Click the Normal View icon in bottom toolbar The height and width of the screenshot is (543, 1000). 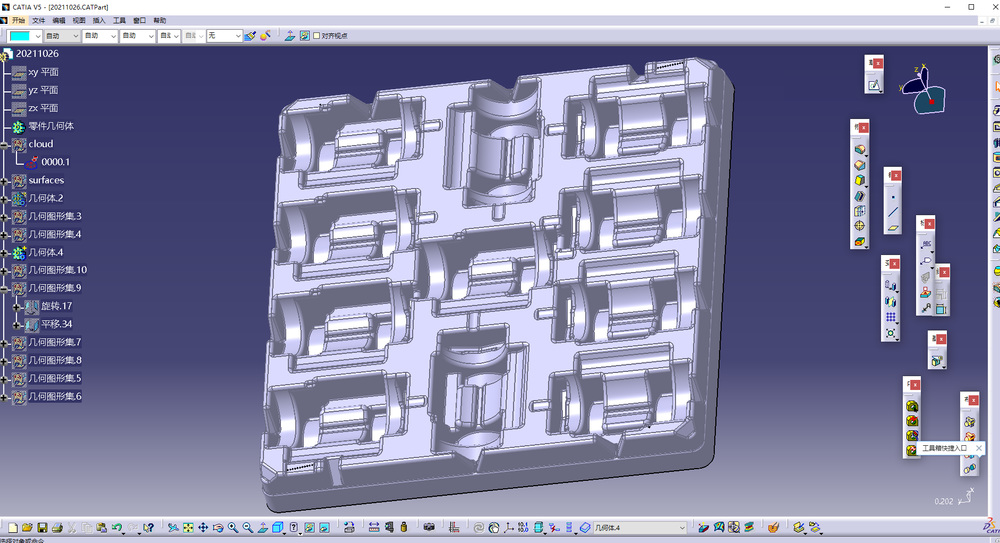pos(263,528)
